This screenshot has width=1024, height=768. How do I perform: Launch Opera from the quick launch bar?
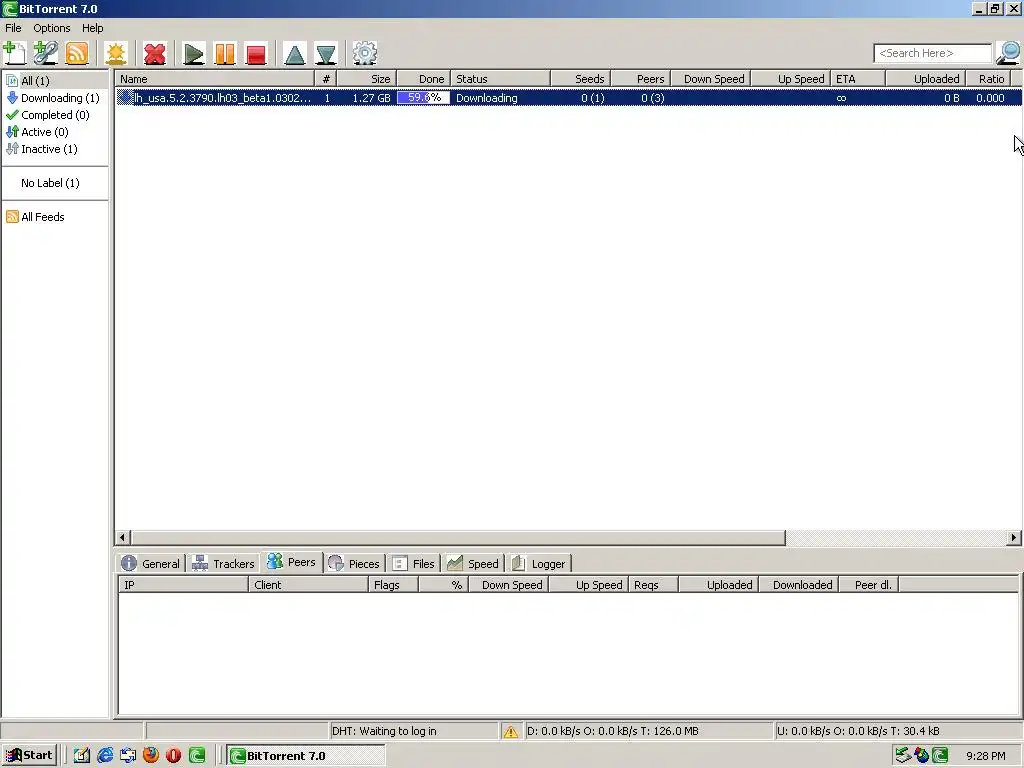(174, 756)
